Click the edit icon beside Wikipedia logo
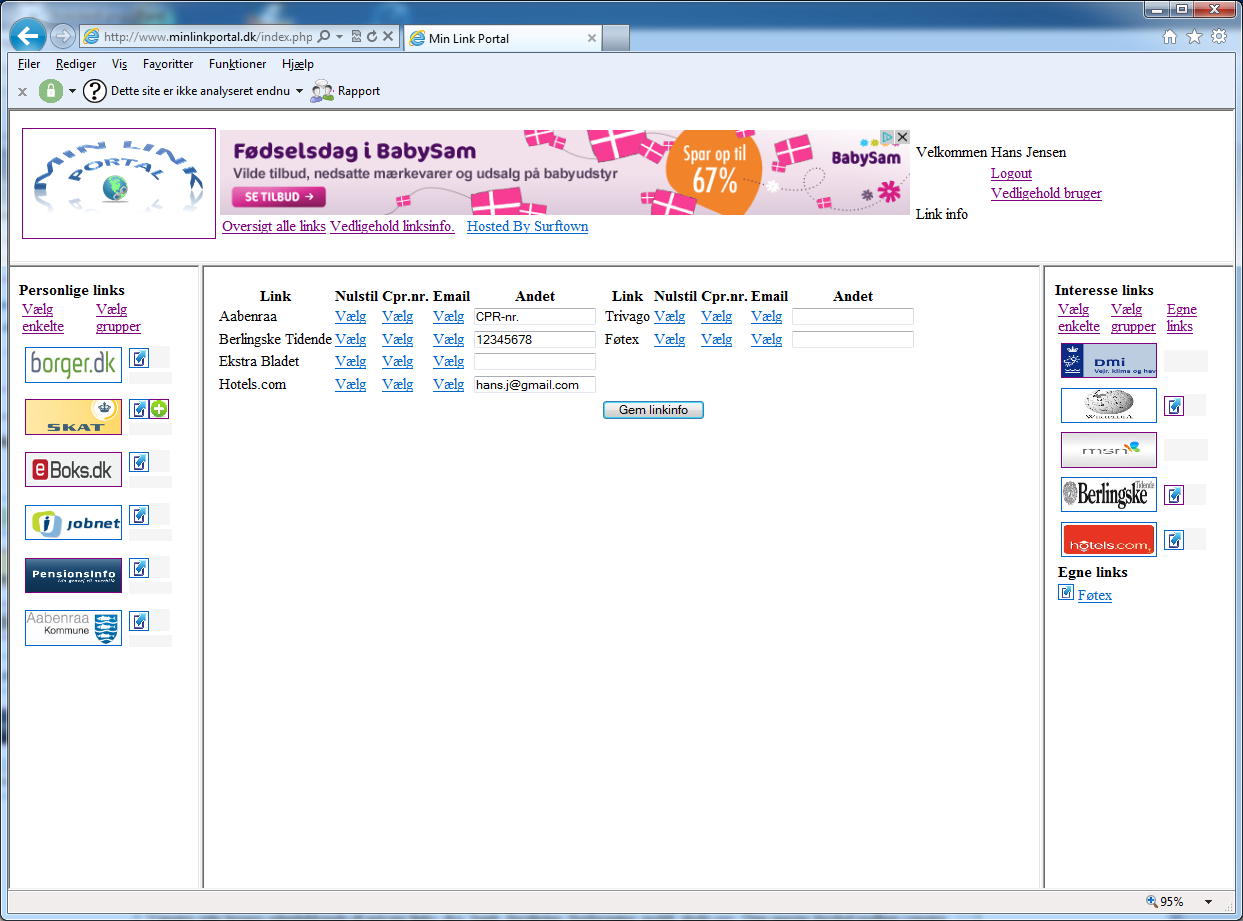Screen dimensions: 1243x921 (x=1174, y=405)
